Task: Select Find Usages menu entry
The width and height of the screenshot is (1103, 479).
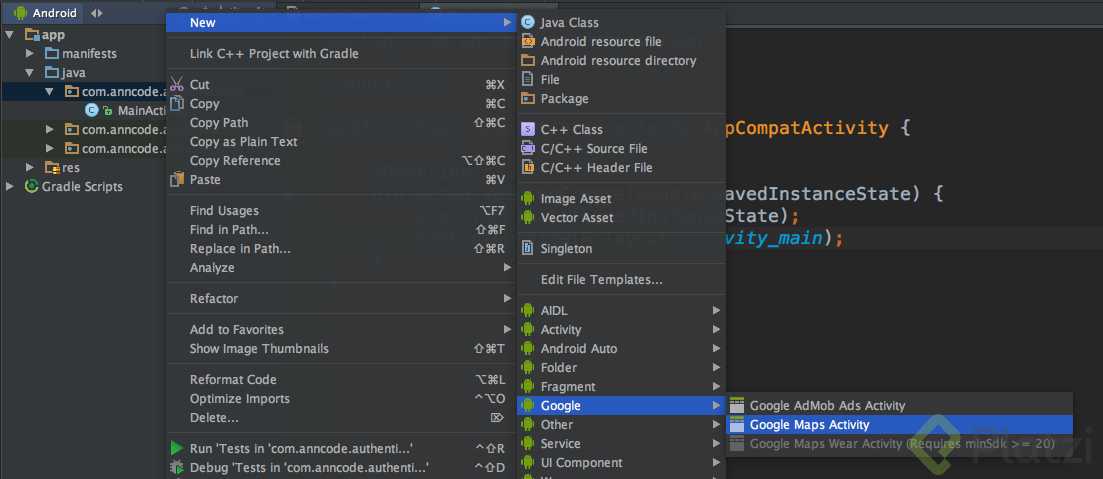Action: 341,210
